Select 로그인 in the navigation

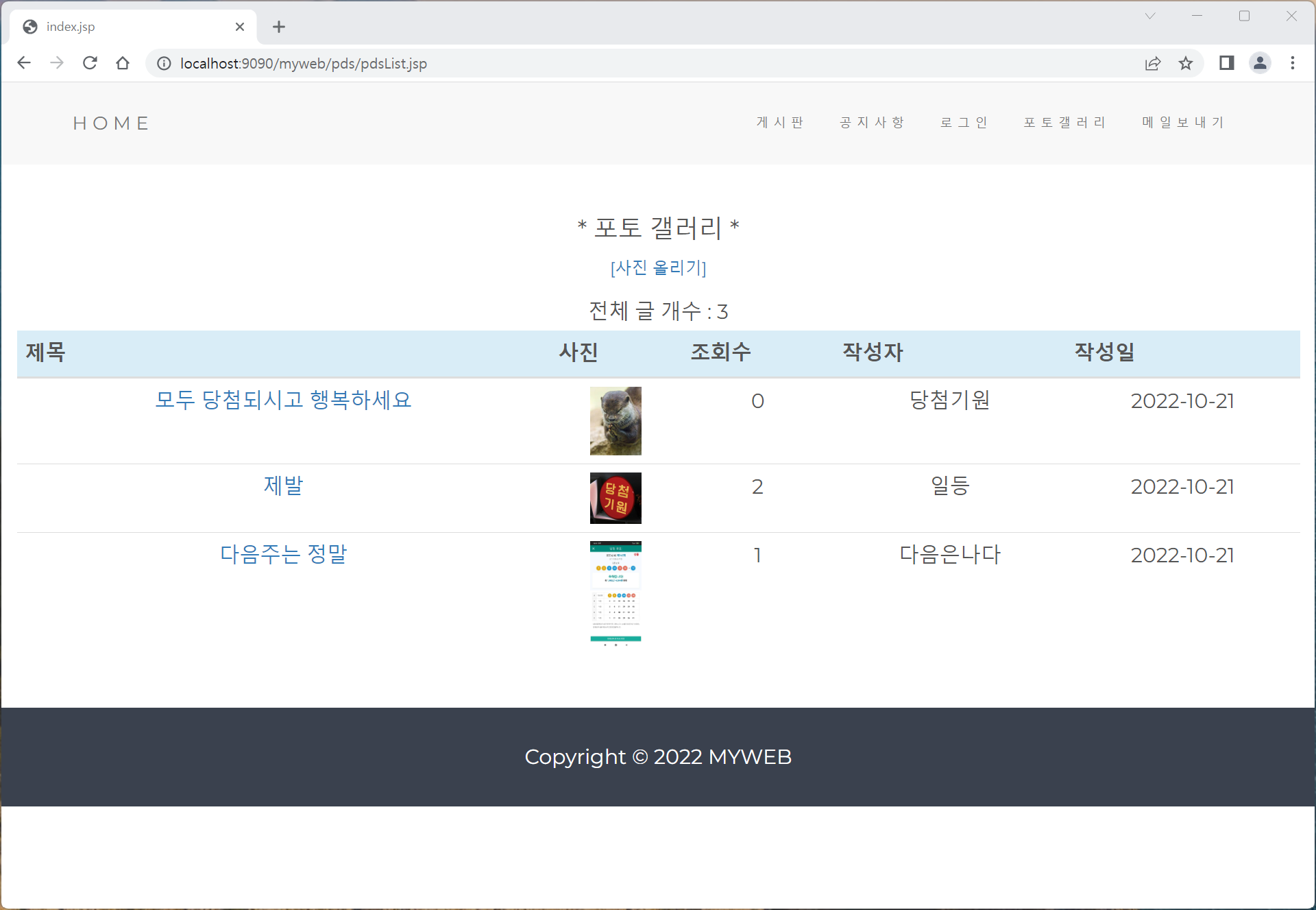point(964,122)
